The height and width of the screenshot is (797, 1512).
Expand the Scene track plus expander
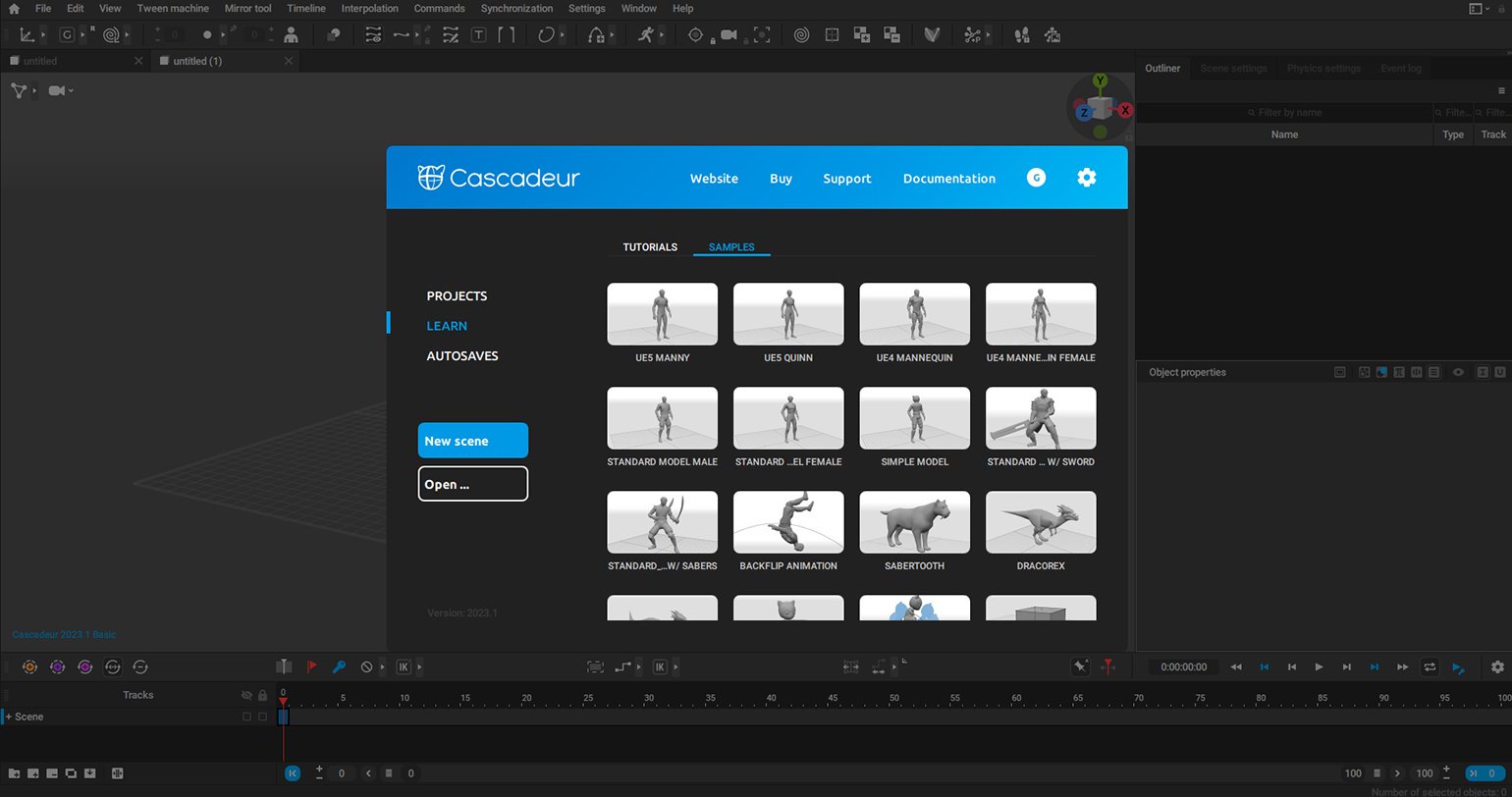9,717
